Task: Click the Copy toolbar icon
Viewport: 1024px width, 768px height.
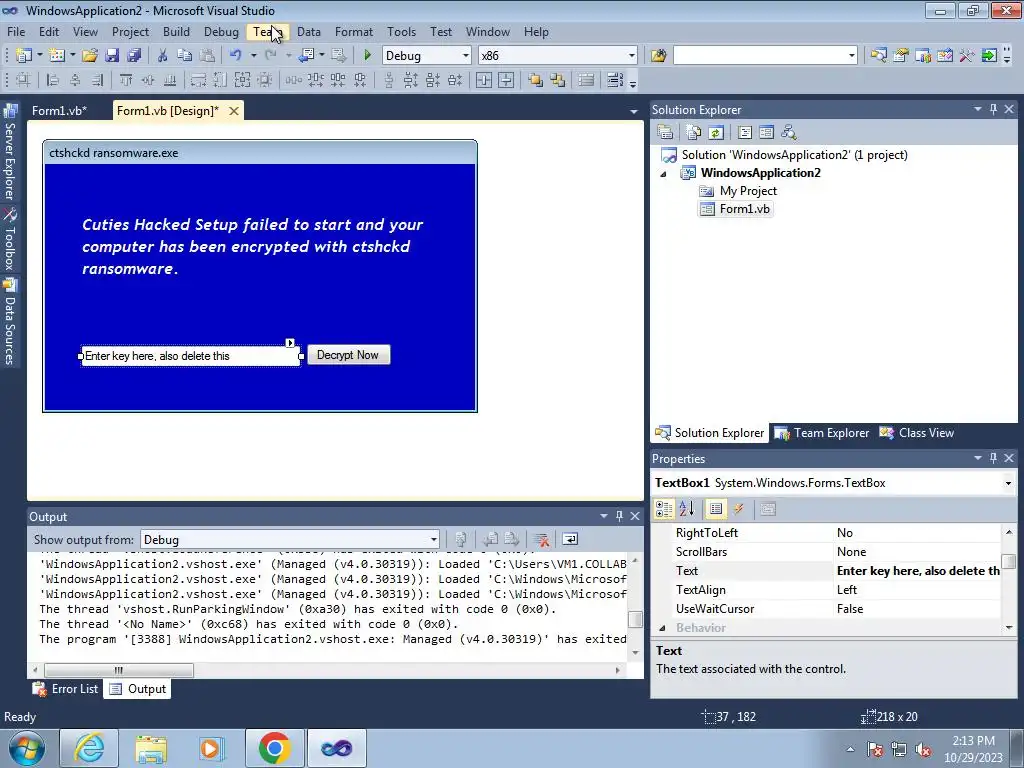Action: tap(185, 56)
